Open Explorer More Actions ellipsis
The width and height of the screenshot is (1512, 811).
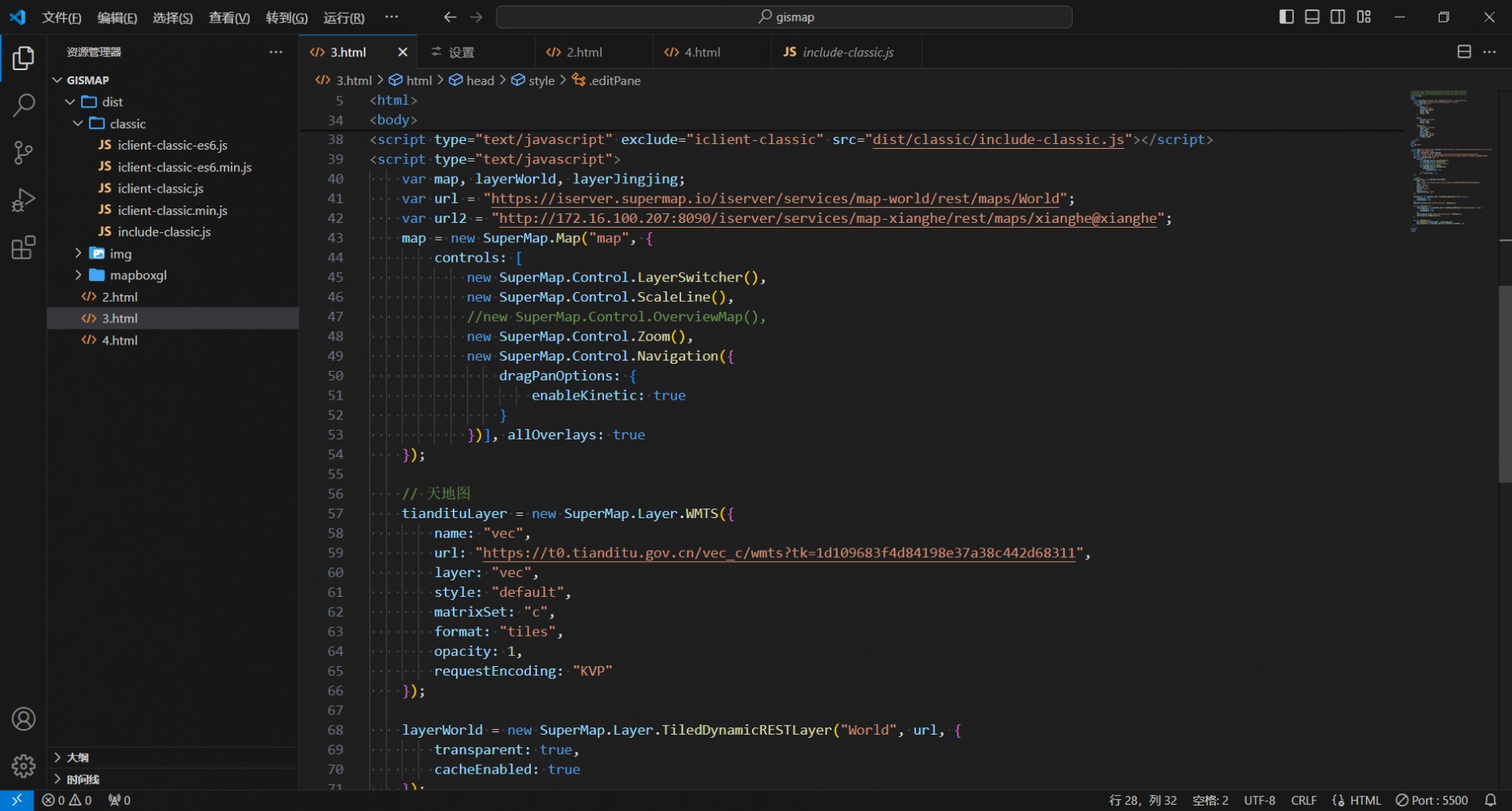tap(276, 52)
